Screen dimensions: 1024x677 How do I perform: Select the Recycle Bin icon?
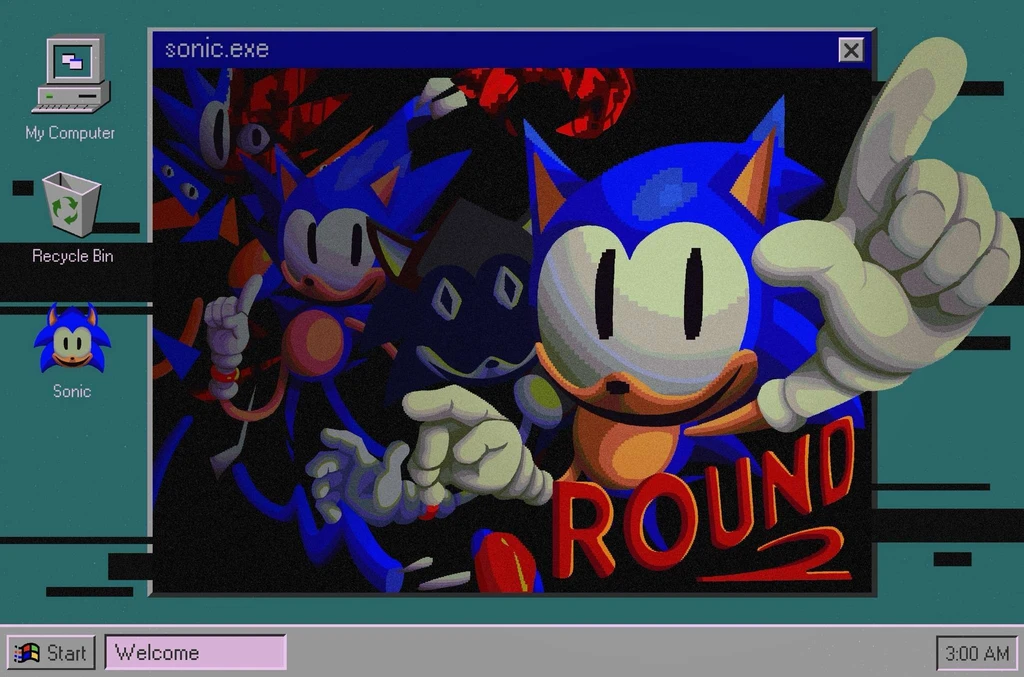pos(71,204)
